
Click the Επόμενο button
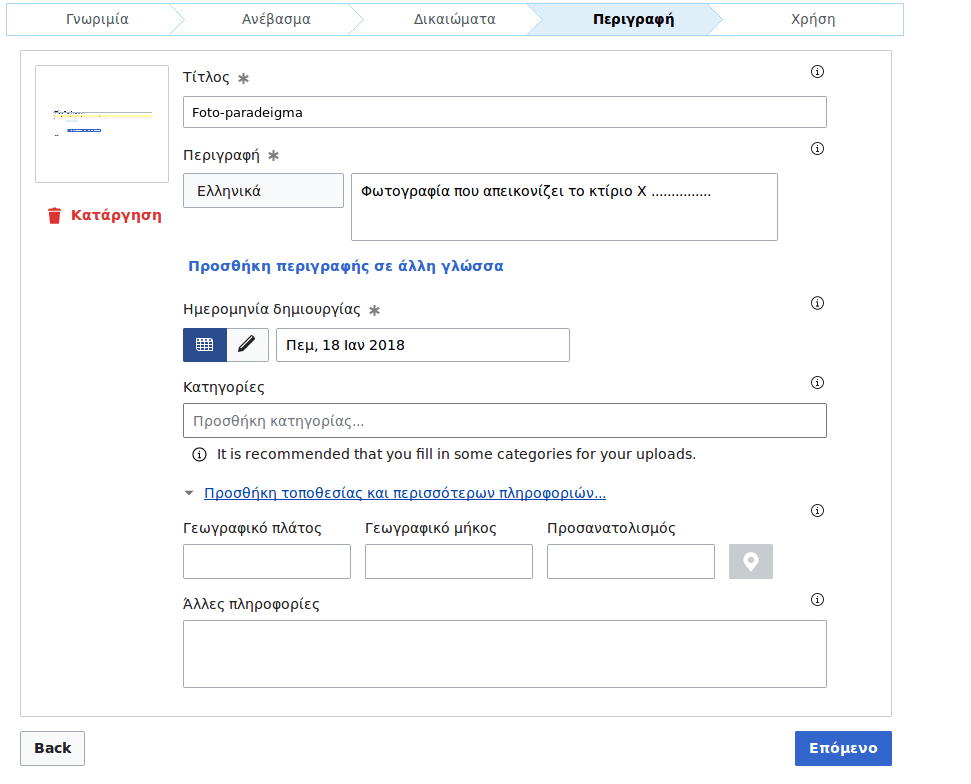(842, 748)
